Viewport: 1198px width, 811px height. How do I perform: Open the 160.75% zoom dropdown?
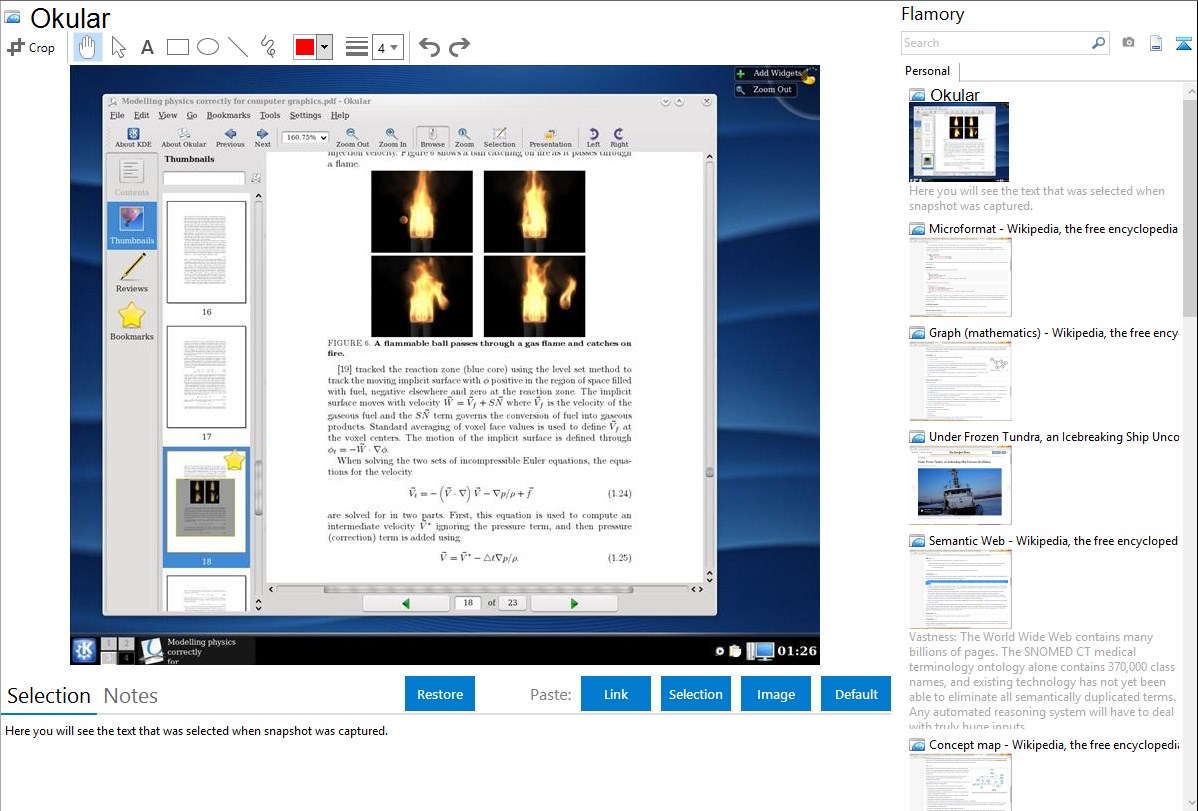(306, 138)
